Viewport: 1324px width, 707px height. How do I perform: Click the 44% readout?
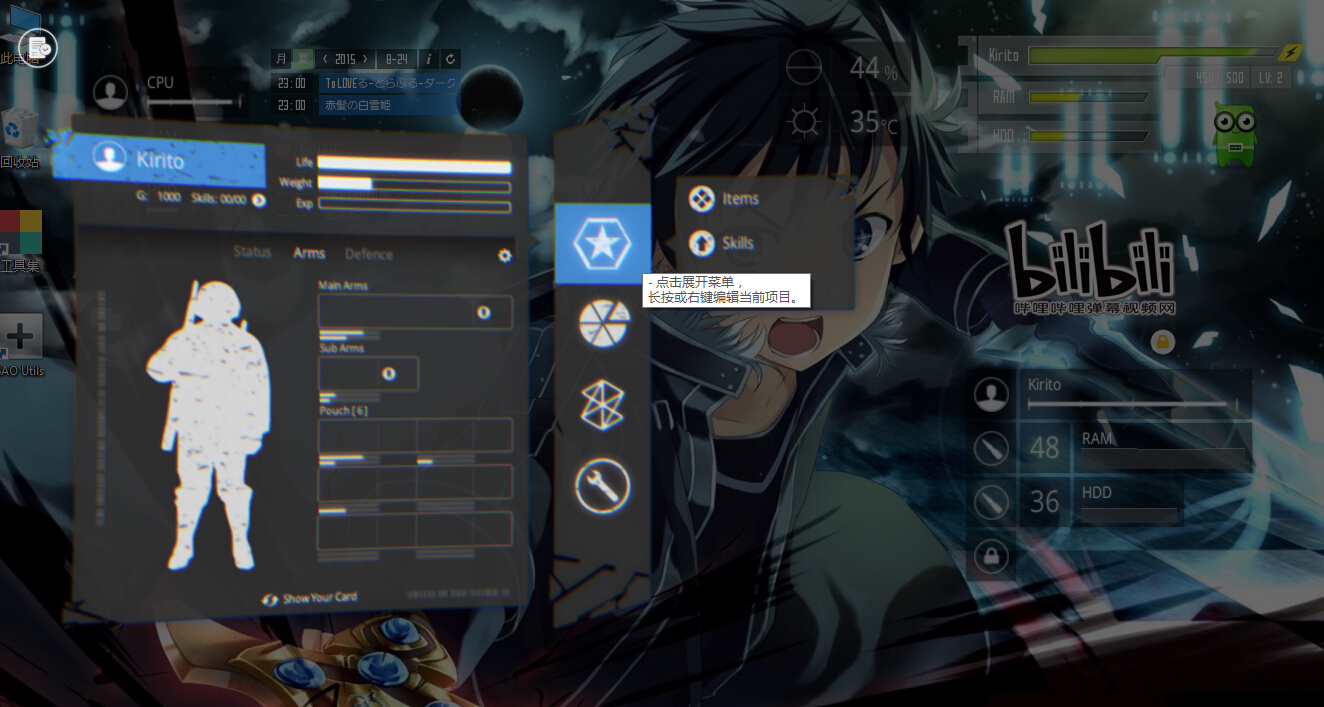click(874, 69)
